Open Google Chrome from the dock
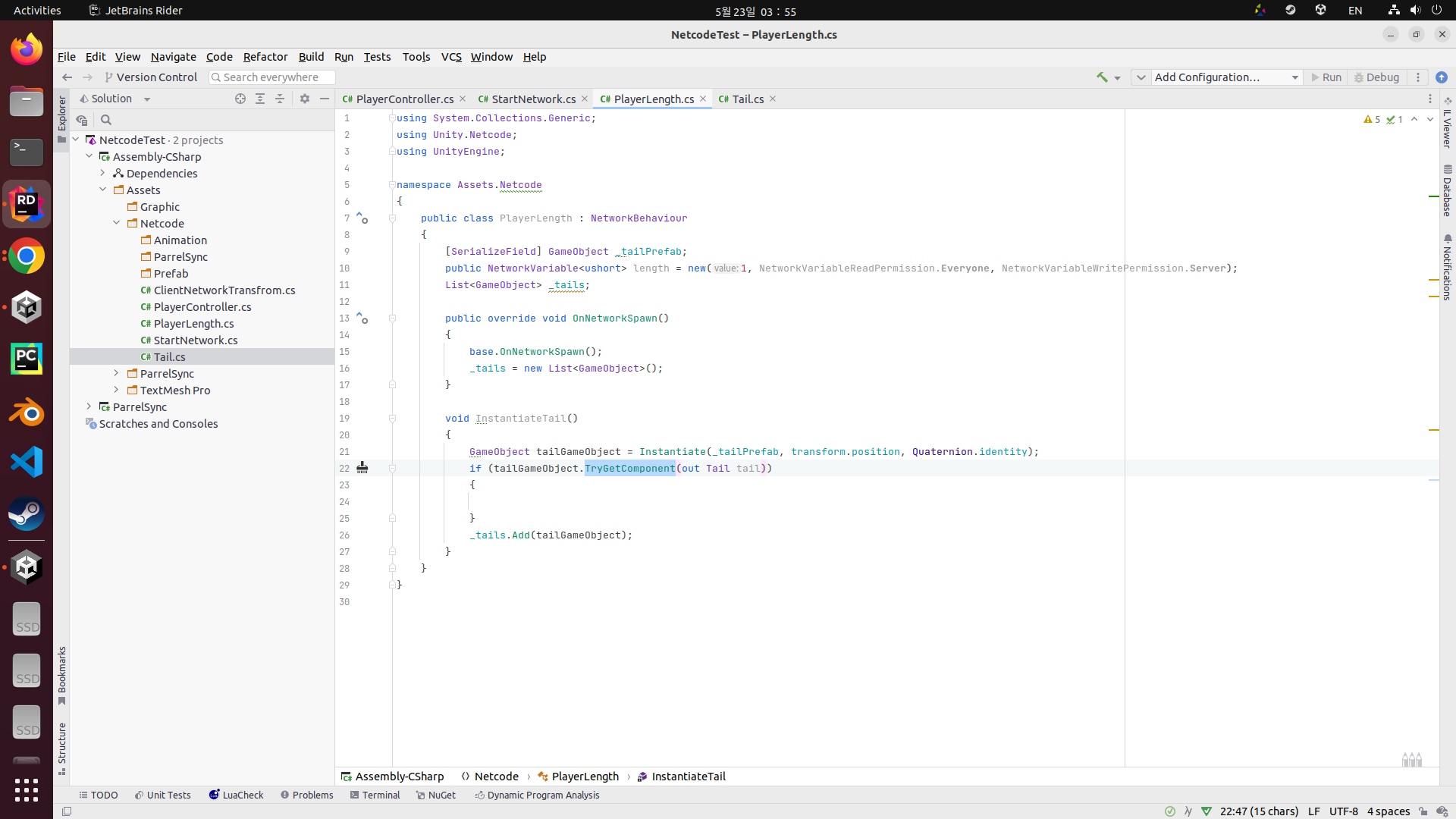 (x=27, y=256)
